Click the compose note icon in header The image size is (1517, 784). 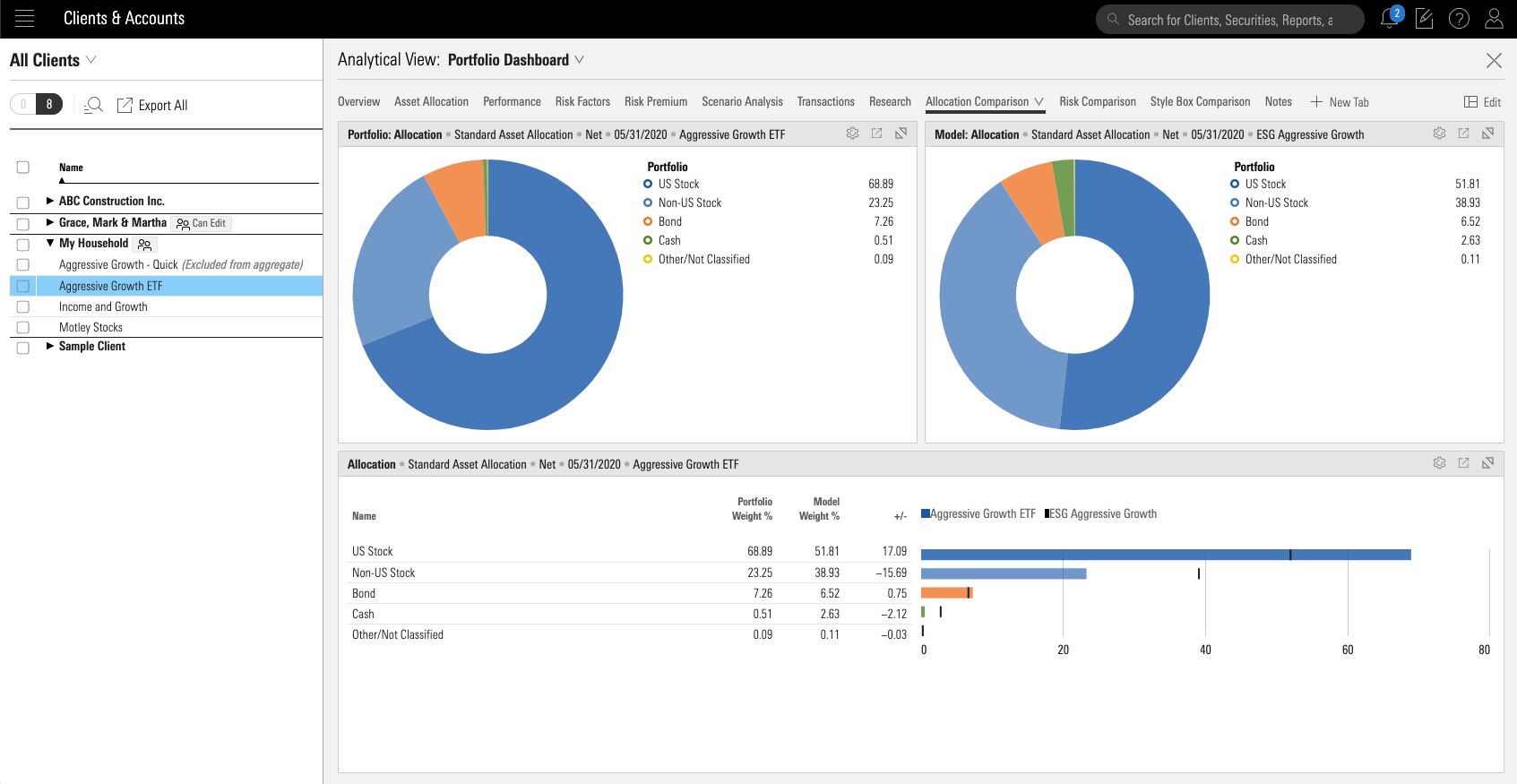pos(1424,19)
